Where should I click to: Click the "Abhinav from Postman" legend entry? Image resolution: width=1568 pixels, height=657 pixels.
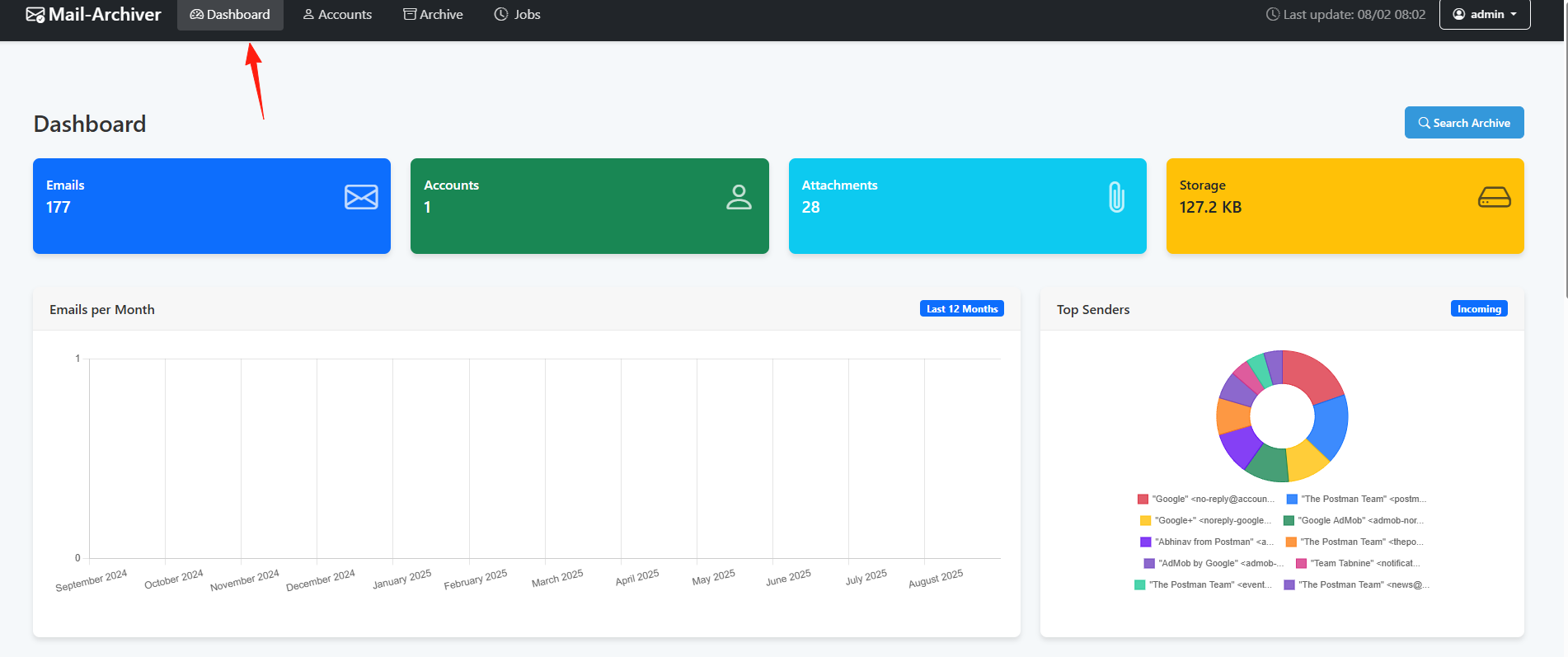[x=1207, y=542]
